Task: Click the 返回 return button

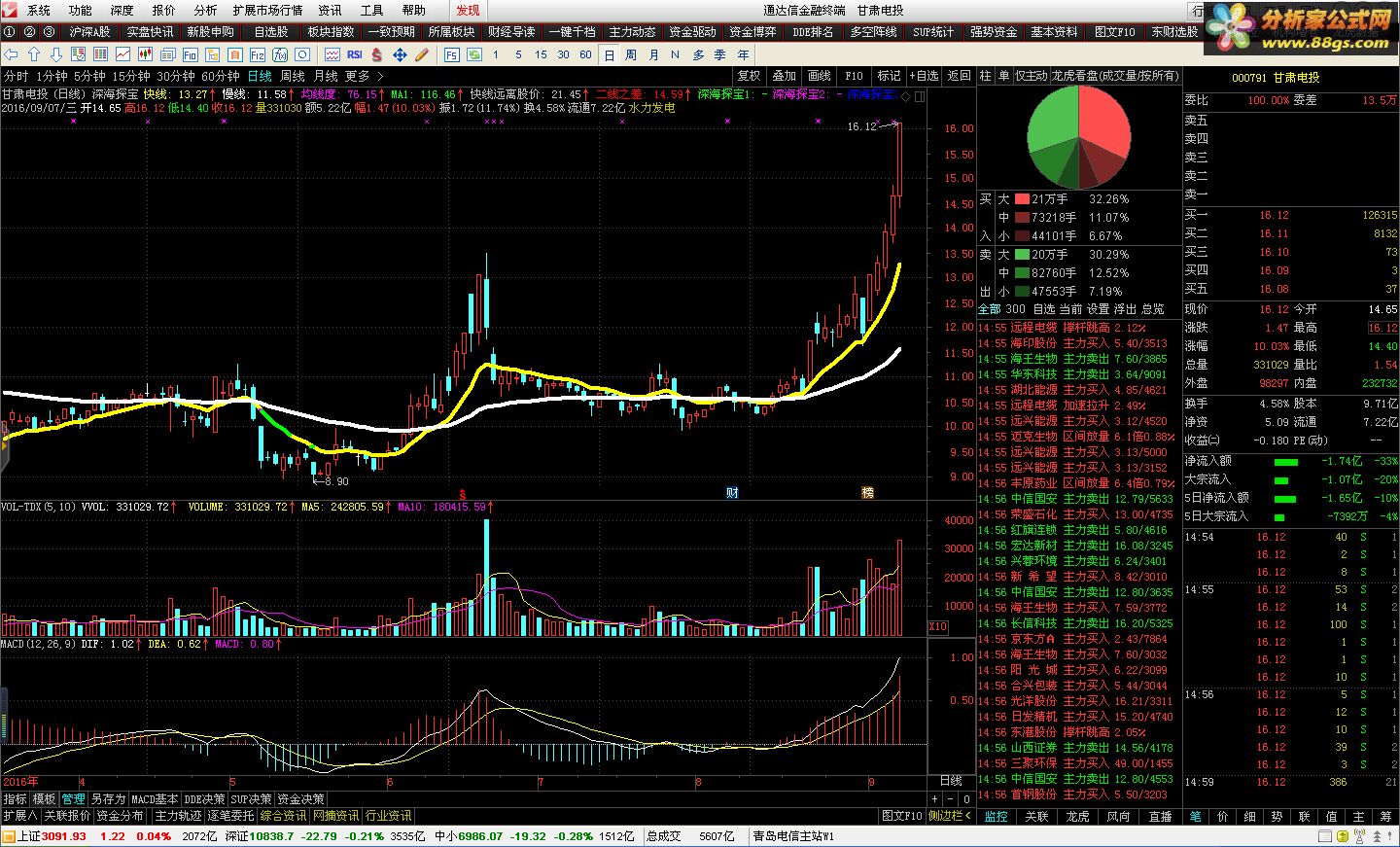Action: coord(959,76)
